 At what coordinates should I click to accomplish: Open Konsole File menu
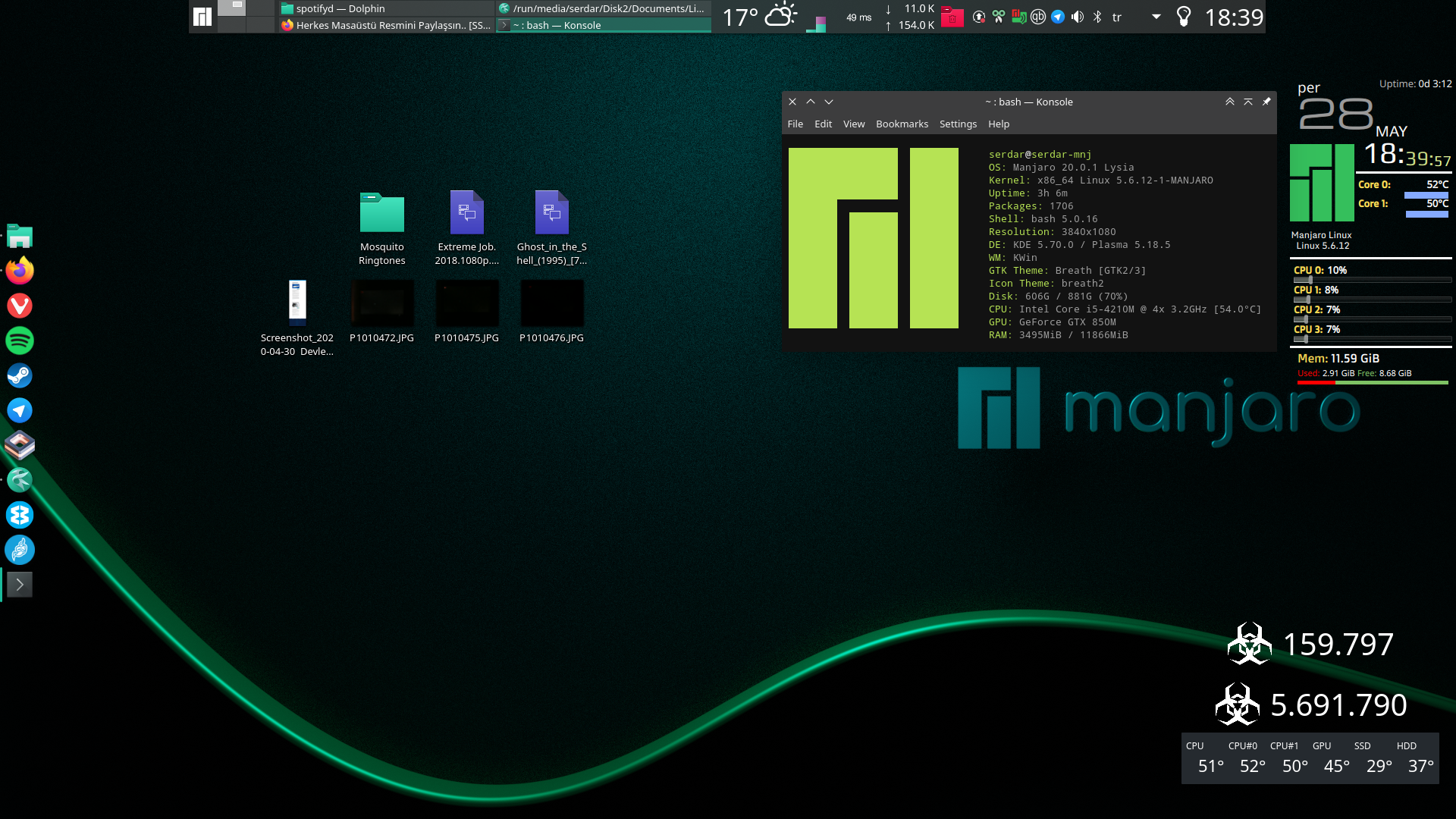tap(795, 124)
